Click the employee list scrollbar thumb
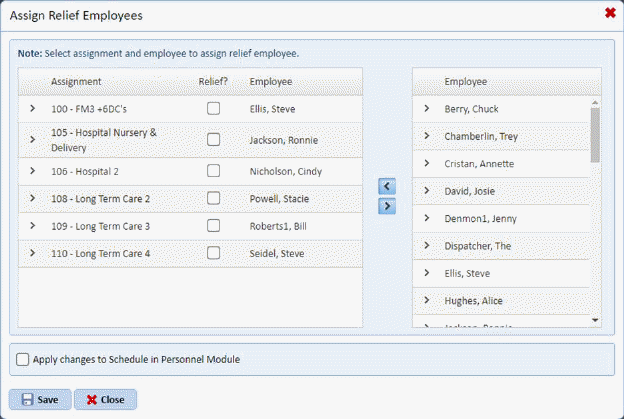The height and width of the screenshot is (419, 624). point(596,135)
